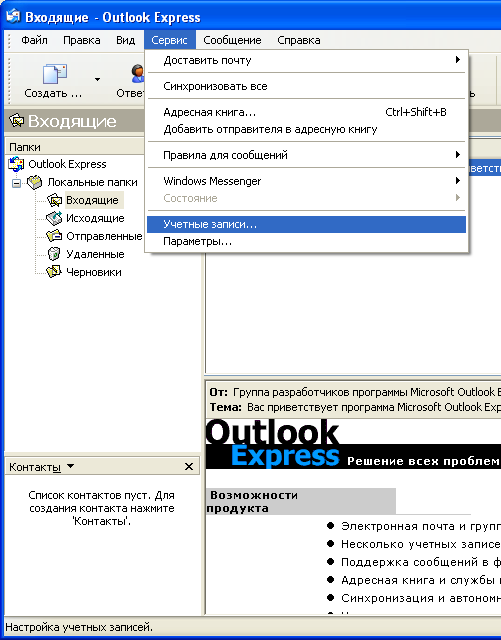Collapse the Локальные папки tree node
501x640 pixels.
click(16, 183)
